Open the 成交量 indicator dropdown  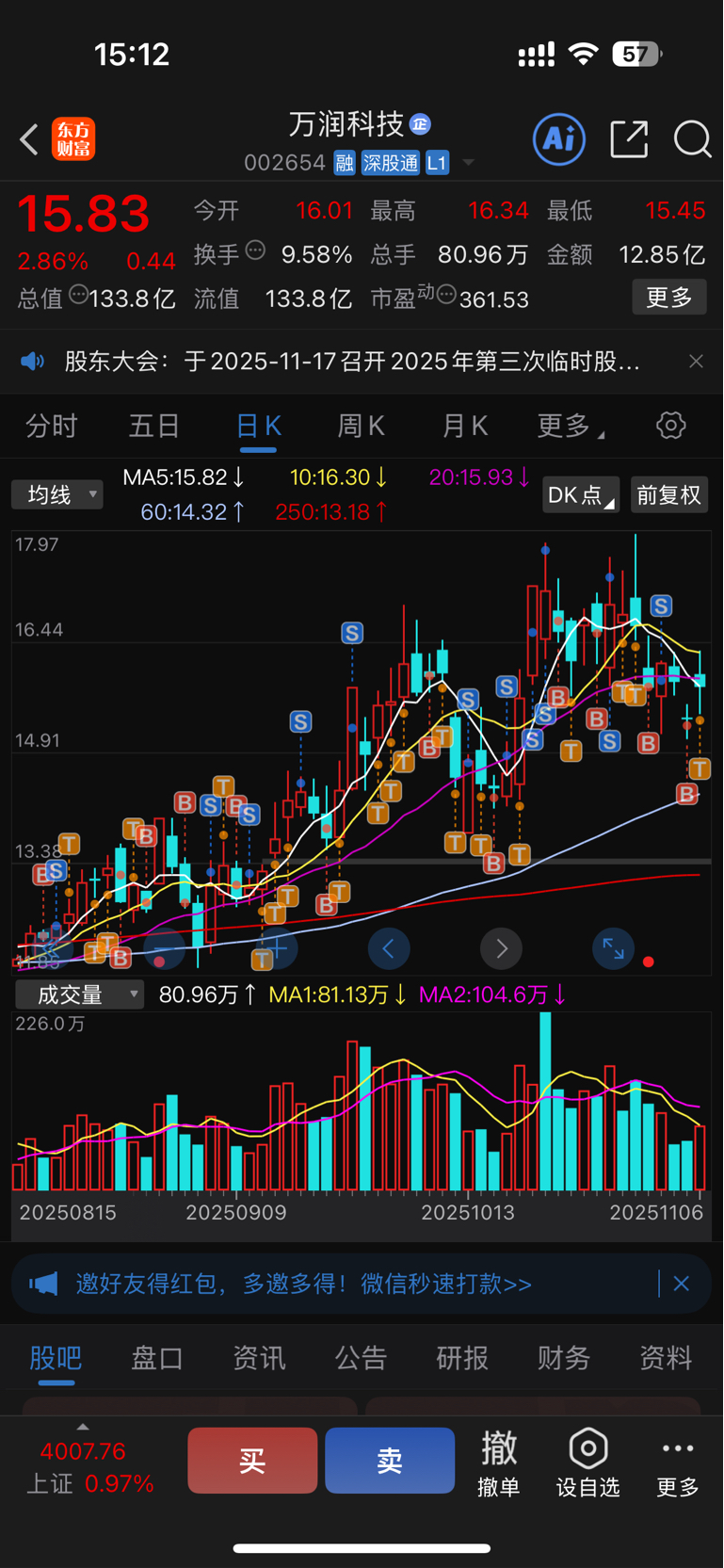coord(79,994)
